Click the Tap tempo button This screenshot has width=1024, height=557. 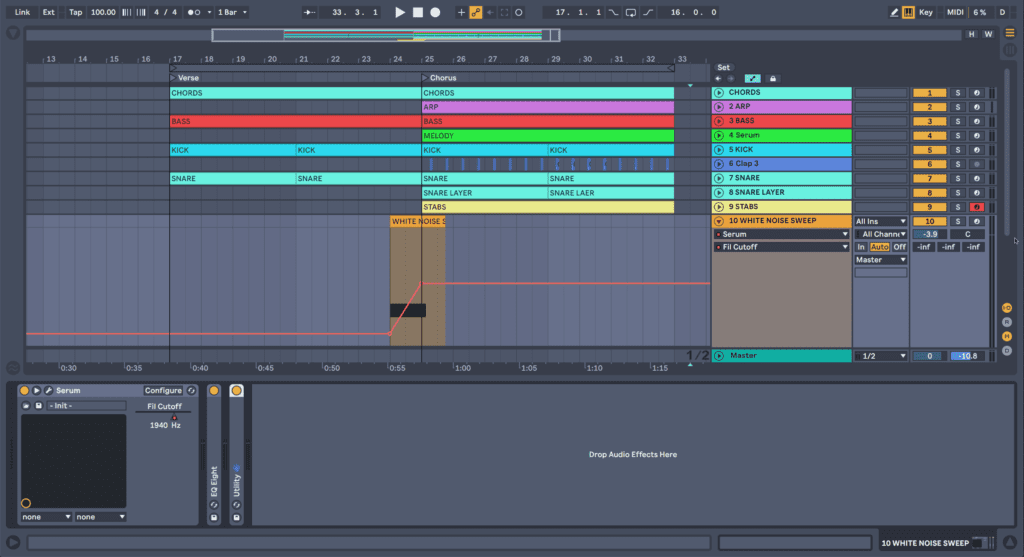pos(76,12)
